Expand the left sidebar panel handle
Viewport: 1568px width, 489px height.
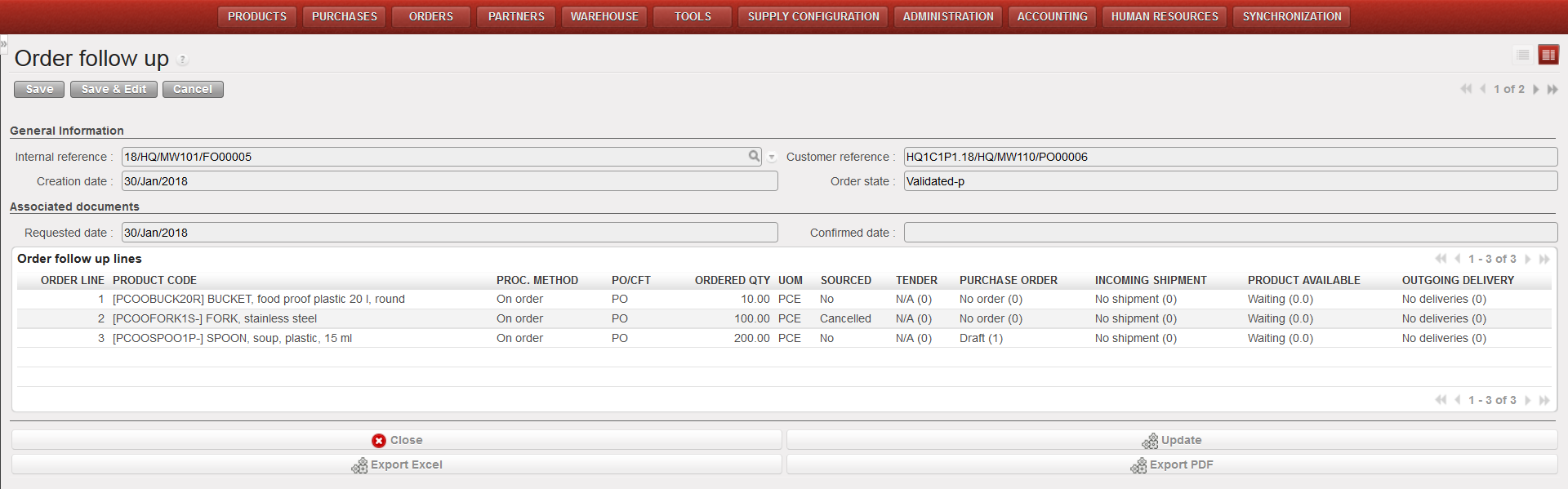click(3, 43)
